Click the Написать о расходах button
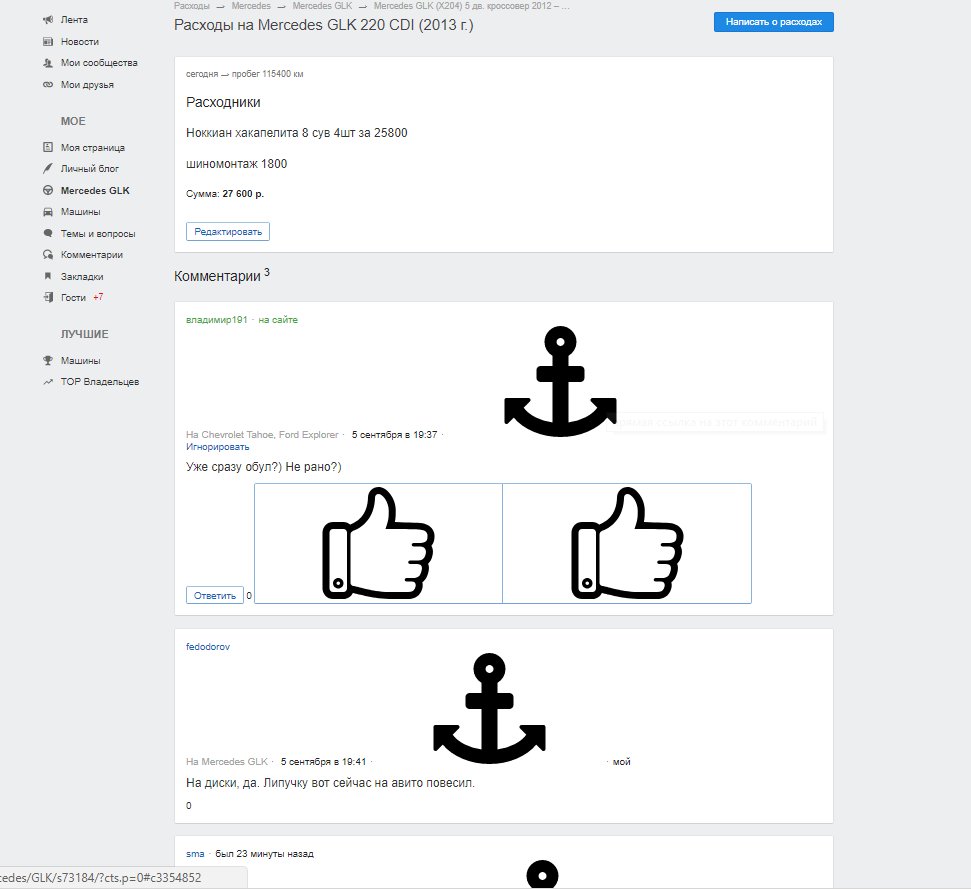Screen dimensions: 971x889 (x=773, y=22)
